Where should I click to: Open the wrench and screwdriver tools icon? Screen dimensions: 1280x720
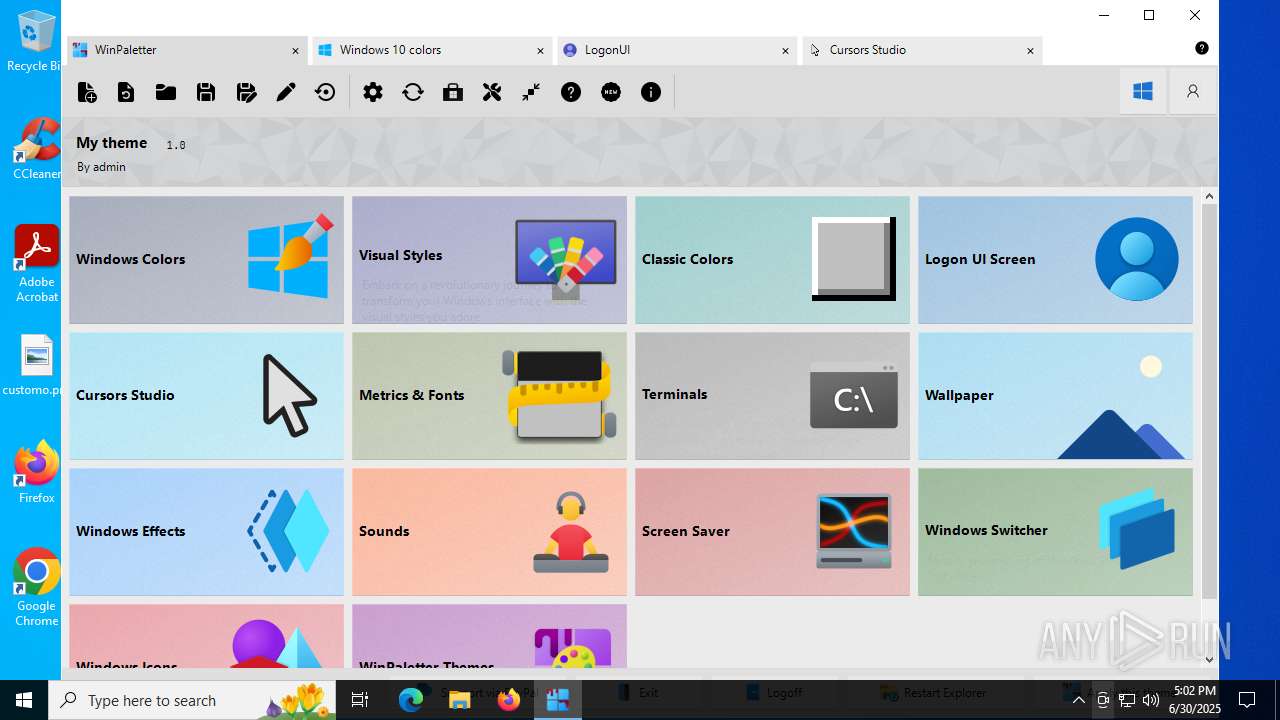click(492, 92)
